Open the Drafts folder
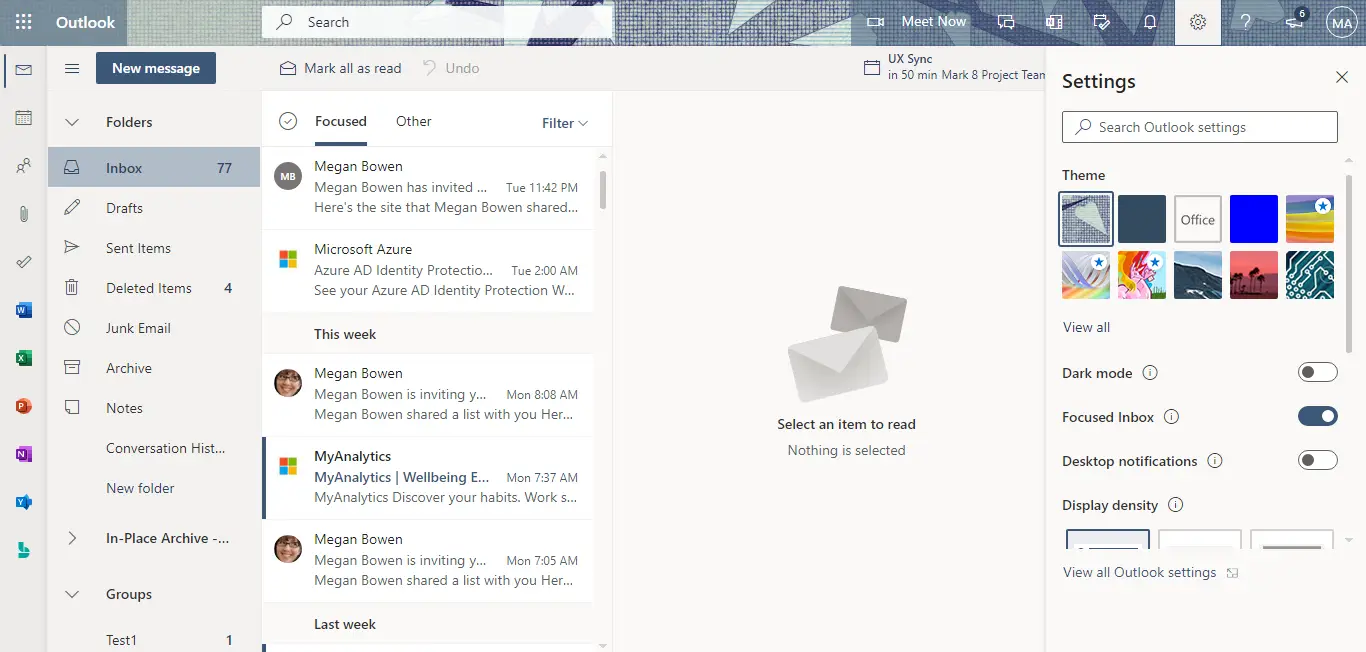This screenshot has width=1366, height=652. (x=154, y=208)
